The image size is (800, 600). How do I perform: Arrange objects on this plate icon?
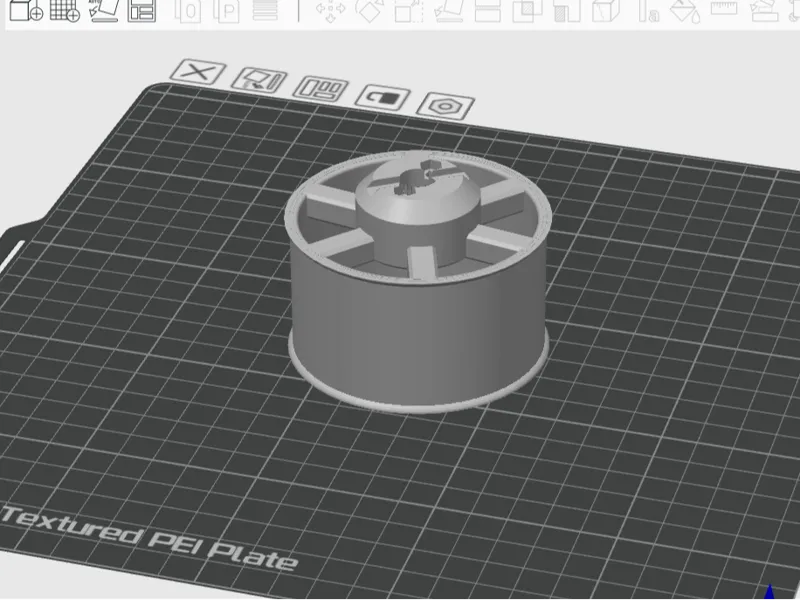321,89
